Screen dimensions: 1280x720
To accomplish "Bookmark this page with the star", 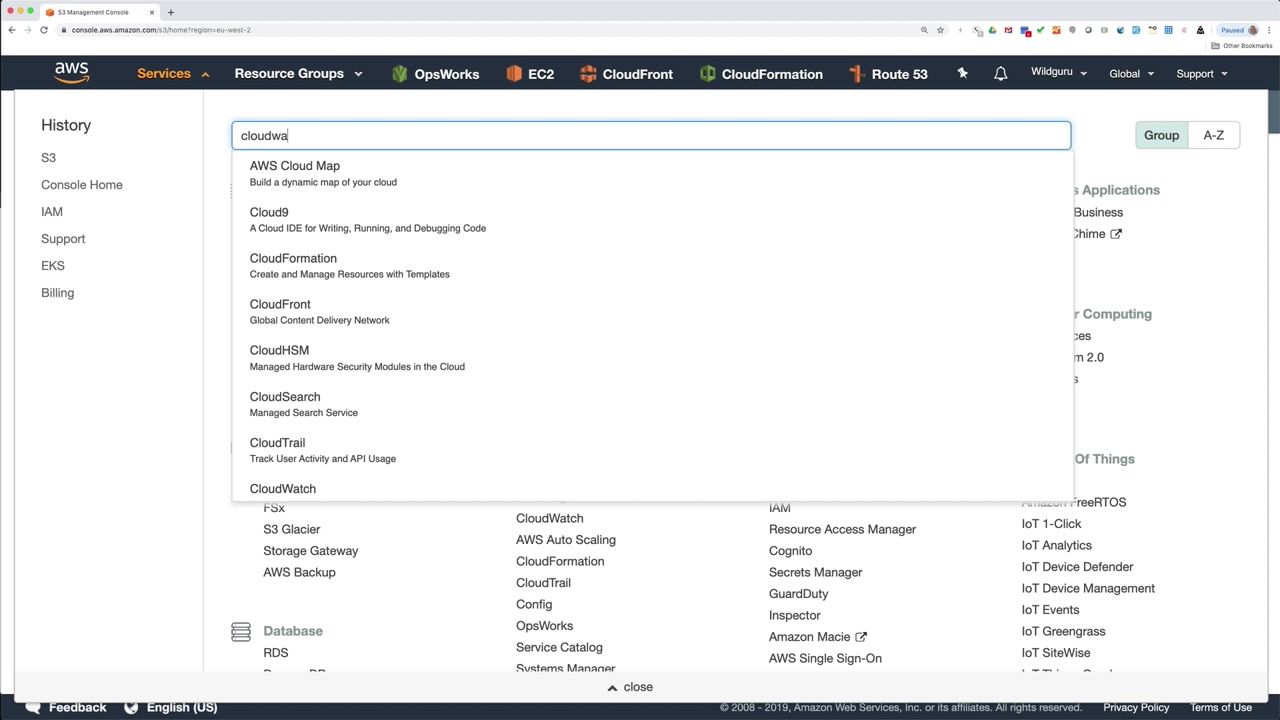I will pyautogui.click(x=940, y=30).
